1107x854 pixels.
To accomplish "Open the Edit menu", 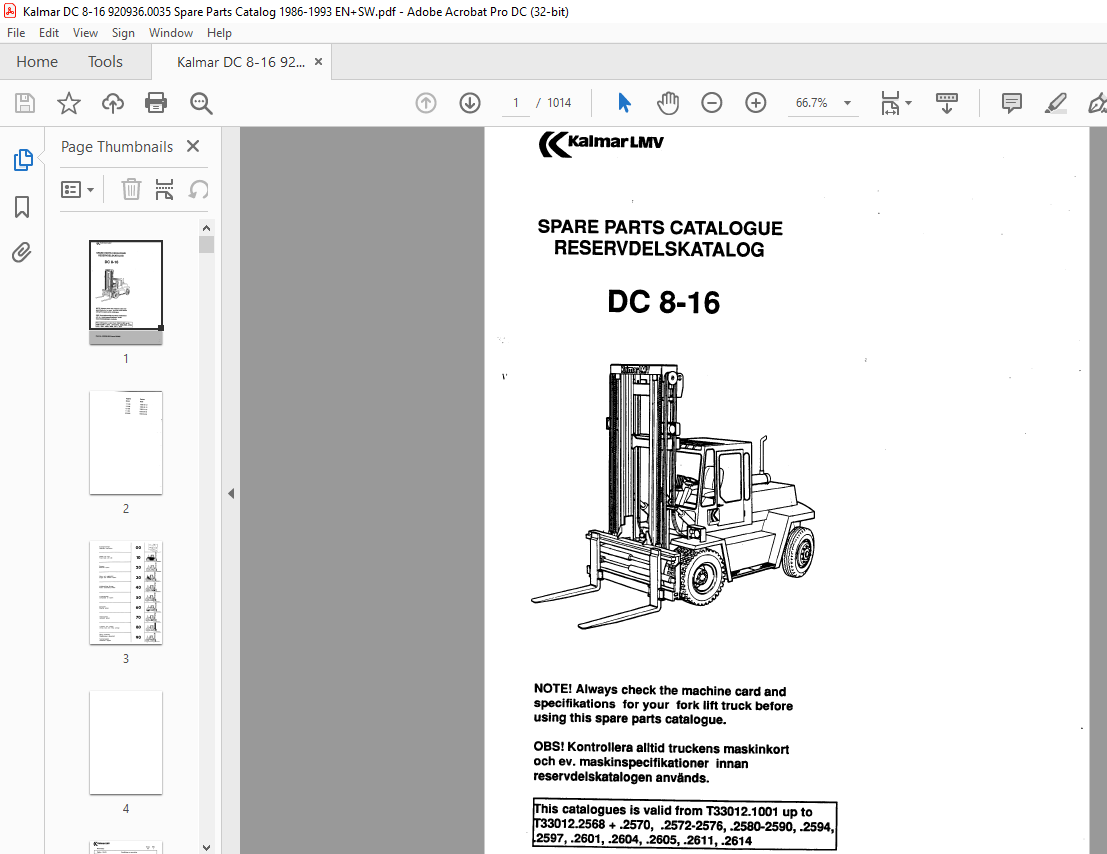I will [49, 32].
